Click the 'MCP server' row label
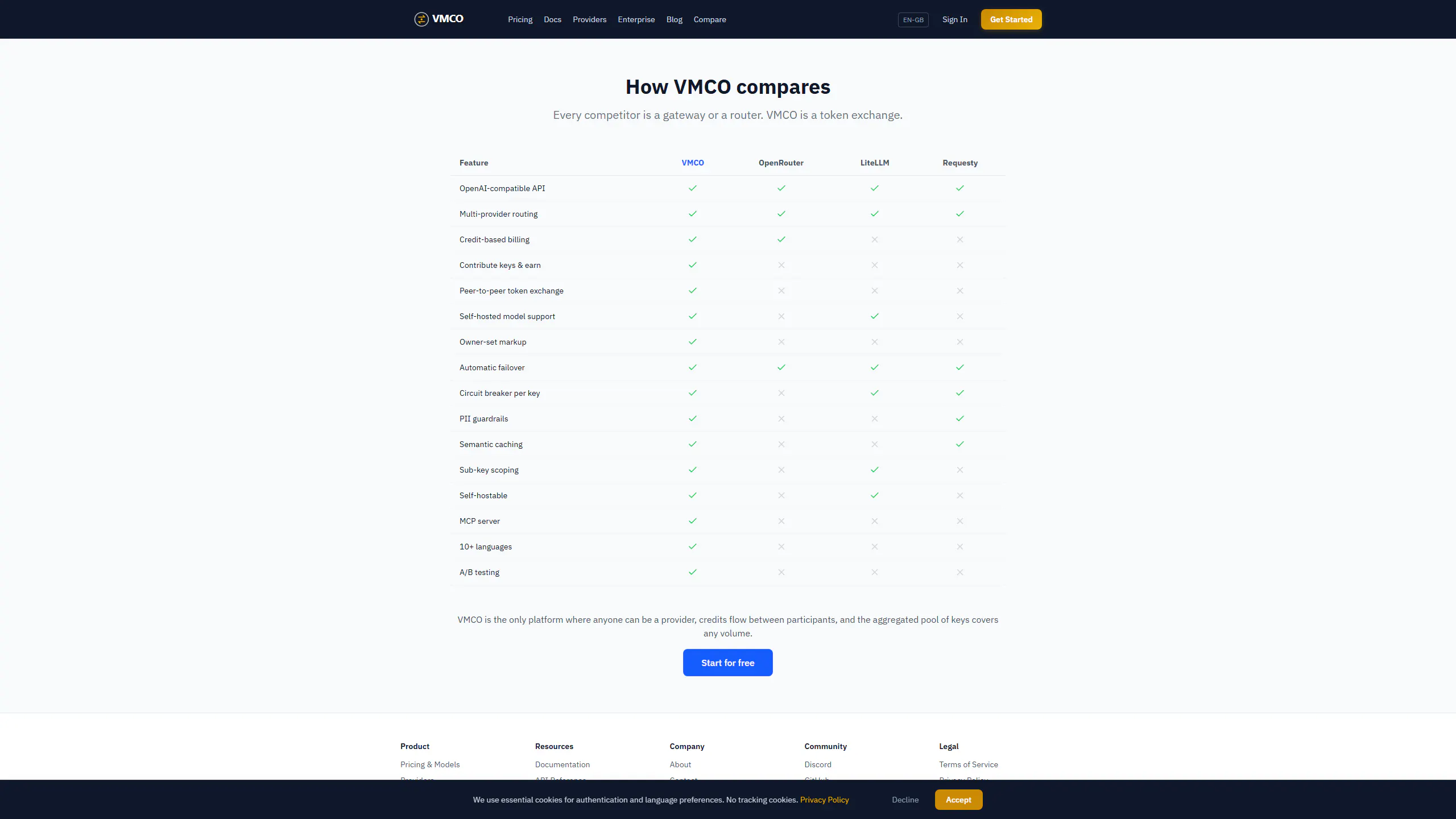Viewport: 1456px width, 819px height. pyautogui.click(x=479, y=521)
